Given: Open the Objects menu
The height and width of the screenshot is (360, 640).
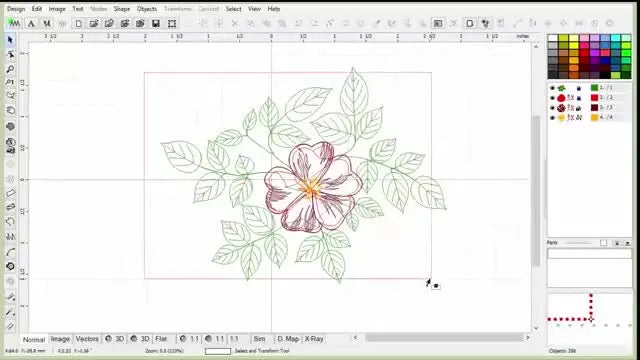Looking at the screenshot, I should [x=147, y=9].
